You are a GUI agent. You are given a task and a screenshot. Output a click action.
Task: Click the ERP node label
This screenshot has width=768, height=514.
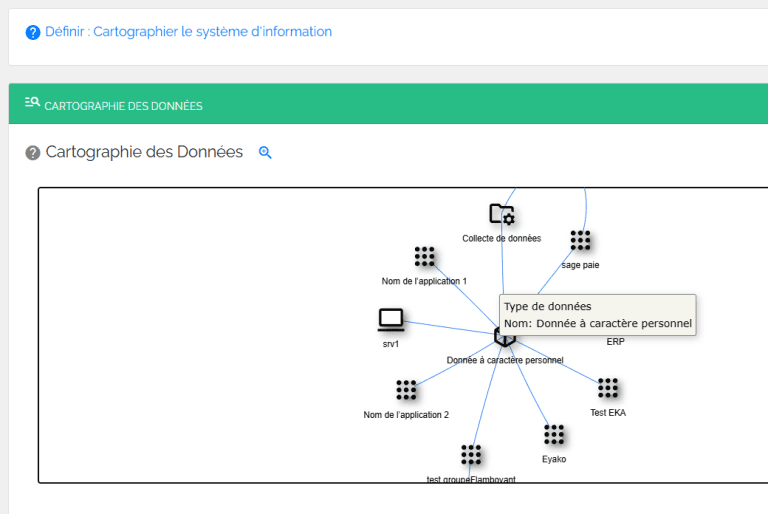tap(616, 342)
